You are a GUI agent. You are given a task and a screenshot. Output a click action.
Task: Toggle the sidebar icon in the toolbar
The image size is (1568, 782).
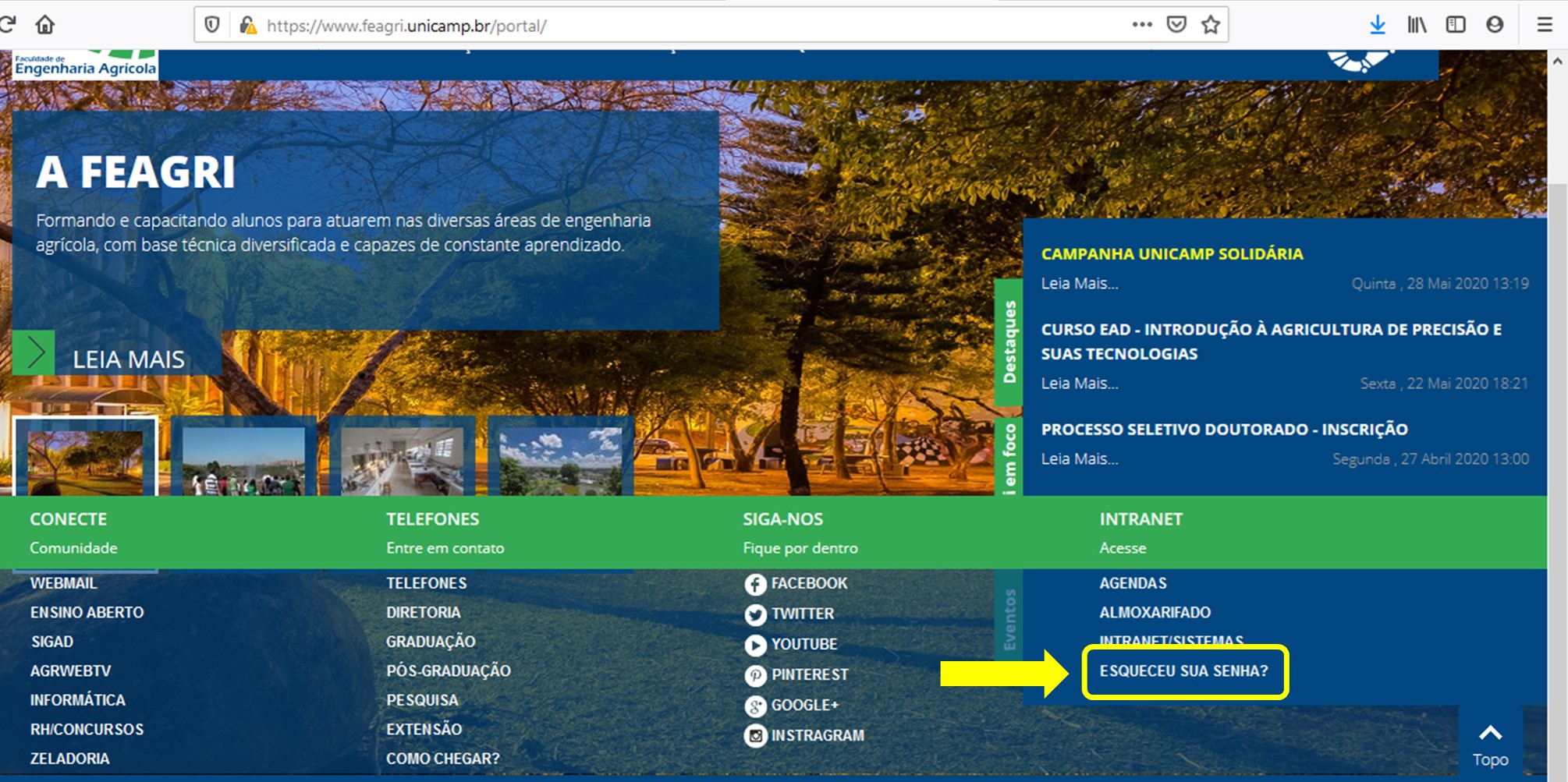tap(1456, 25)
